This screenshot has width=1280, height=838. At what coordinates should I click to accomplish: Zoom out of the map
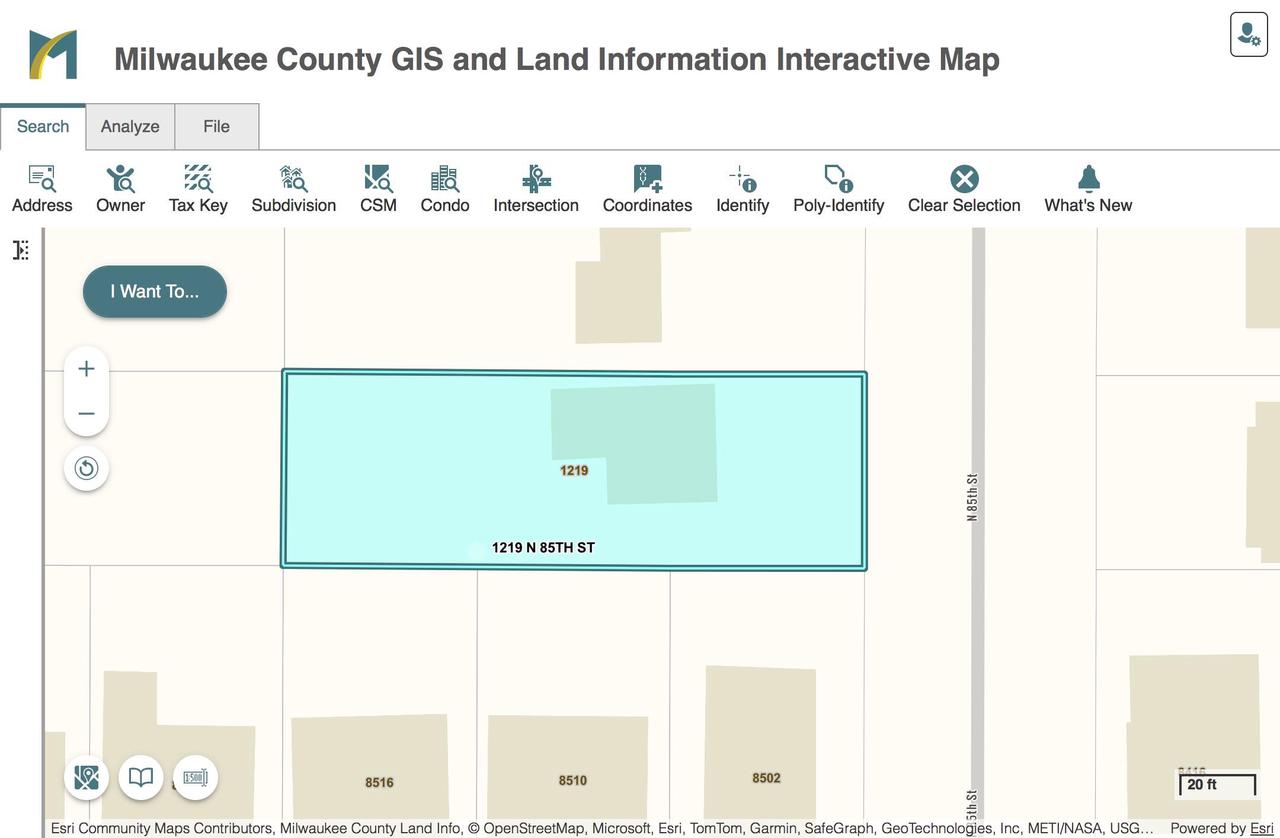(87, 414)
